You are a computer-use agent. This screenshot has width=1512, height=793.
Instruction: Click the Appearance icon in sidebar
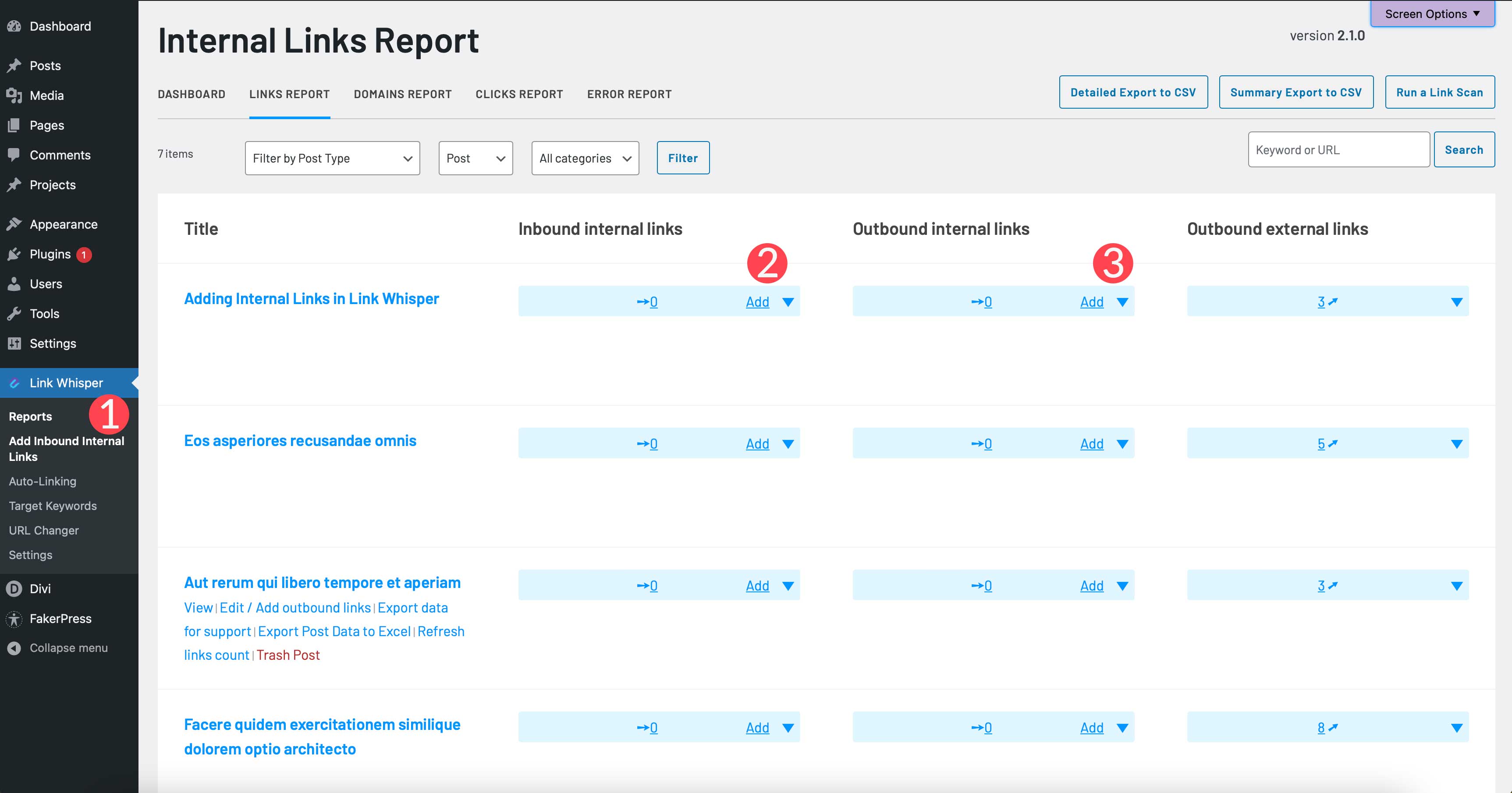(x=14, y=224)
